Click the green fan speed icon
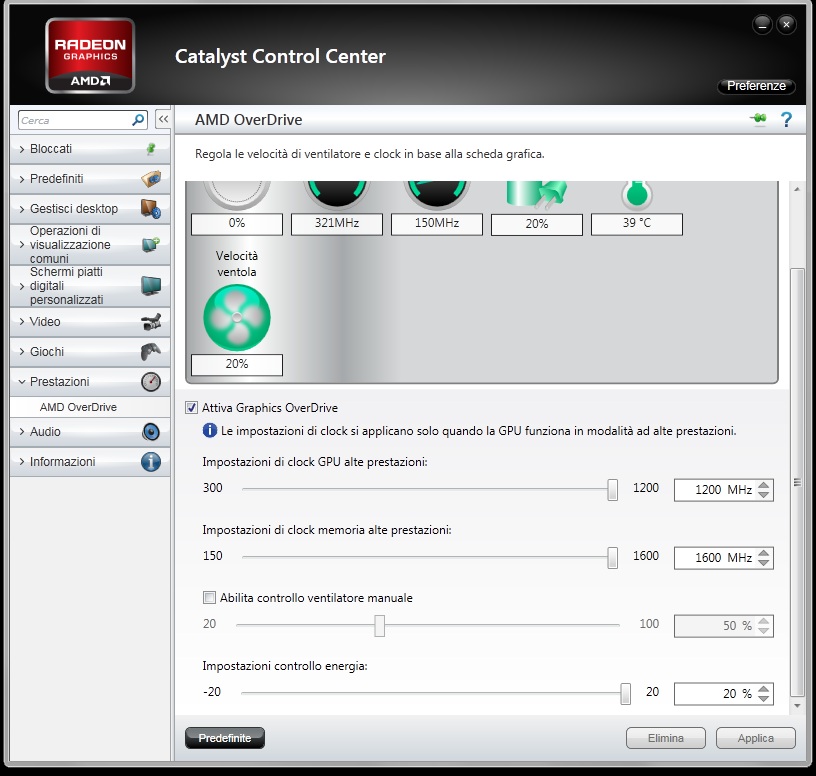Image resolution: width=816 pixels, height=776 pixels. tap(237, 317)
